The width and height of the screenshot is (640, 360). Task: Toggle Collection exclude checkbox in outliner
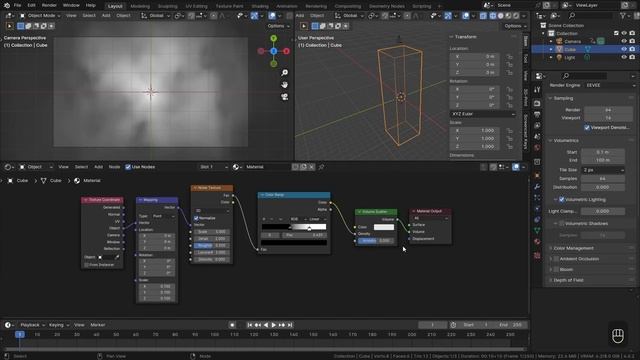coord(616,33)
